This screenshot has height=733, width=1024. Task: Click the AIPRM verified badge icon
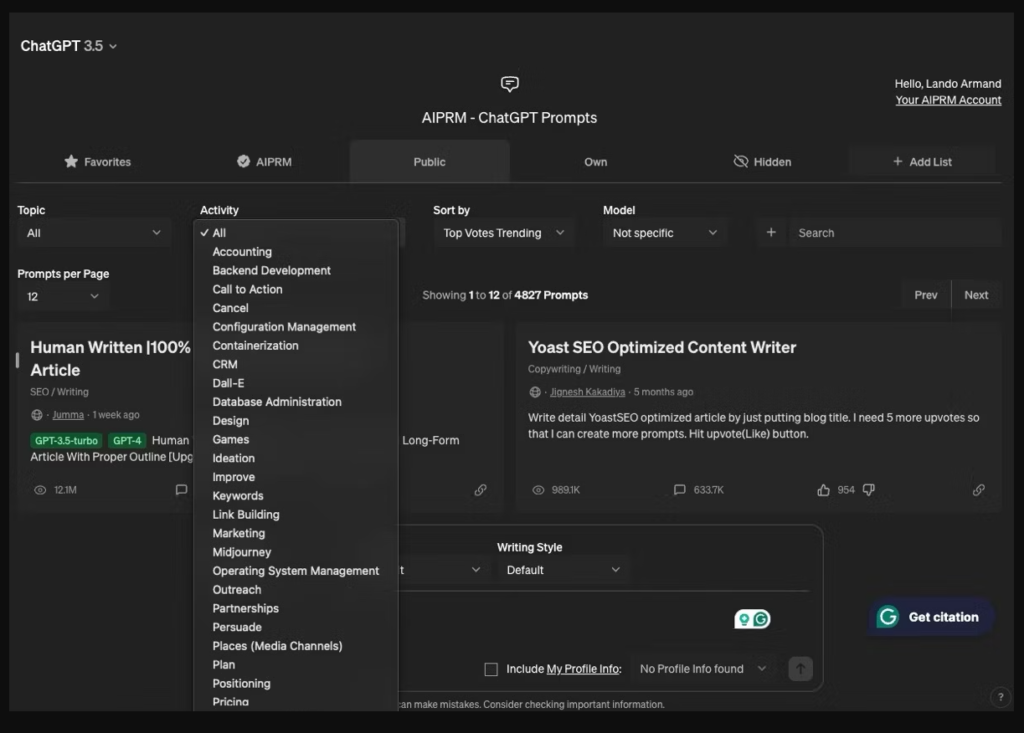[243, 161]
